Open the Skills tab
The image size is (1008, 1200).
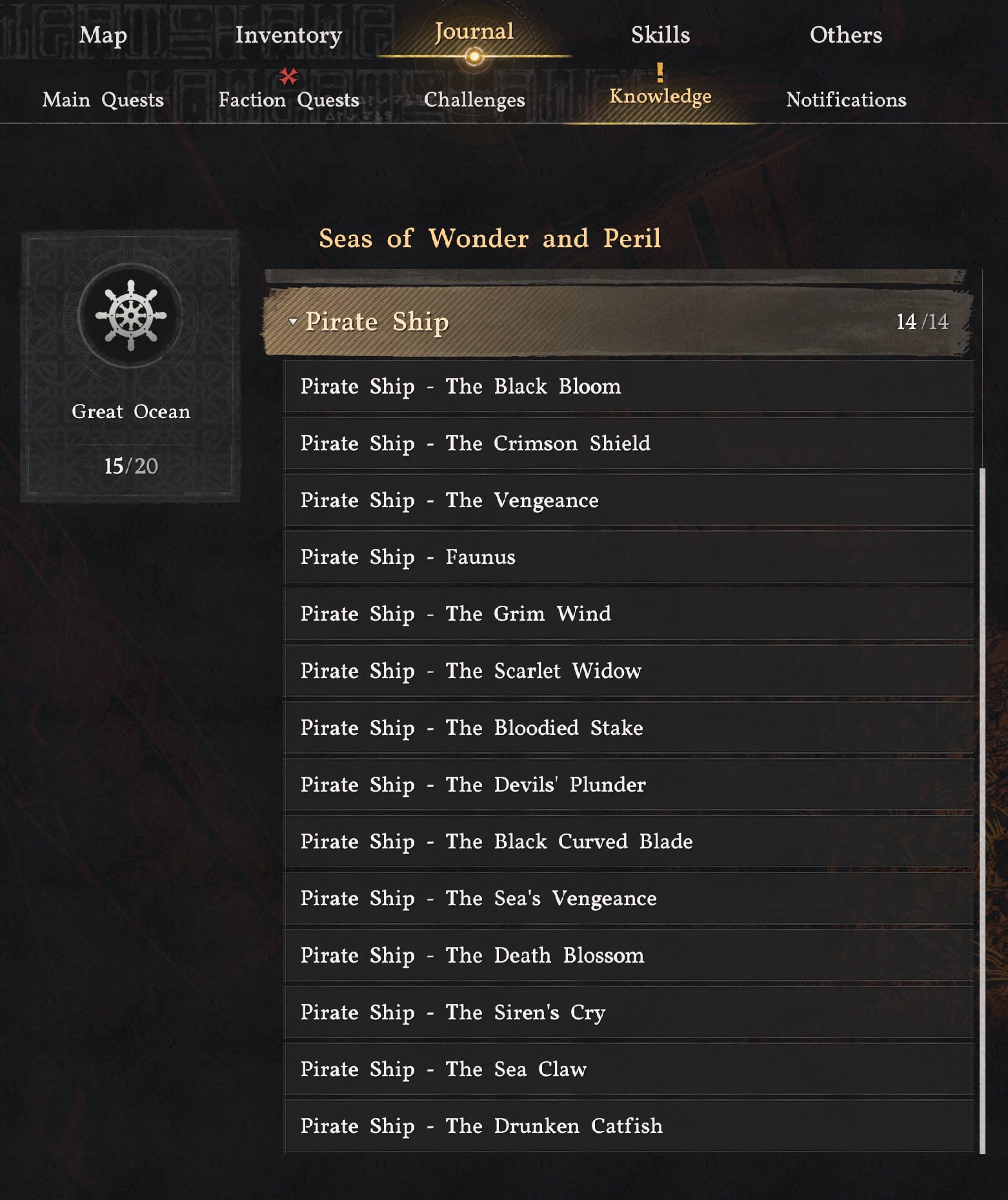click(660, 35)
